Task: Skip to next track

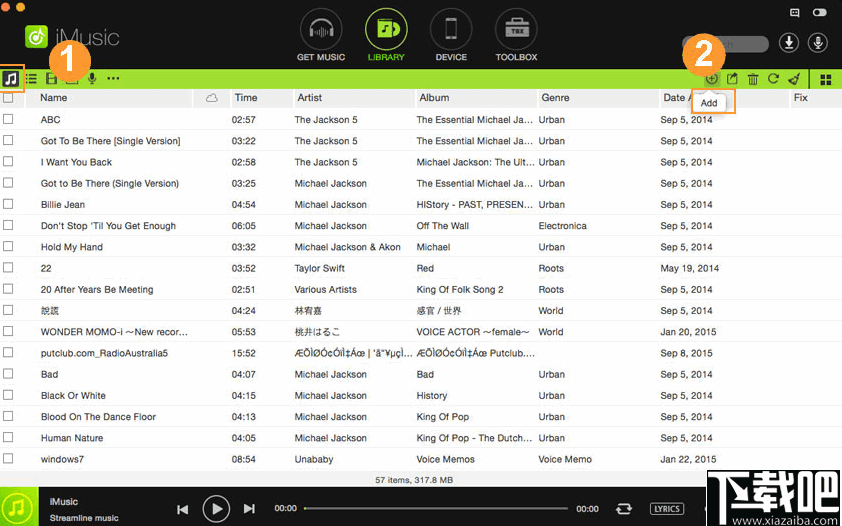Action: (249, 509)
